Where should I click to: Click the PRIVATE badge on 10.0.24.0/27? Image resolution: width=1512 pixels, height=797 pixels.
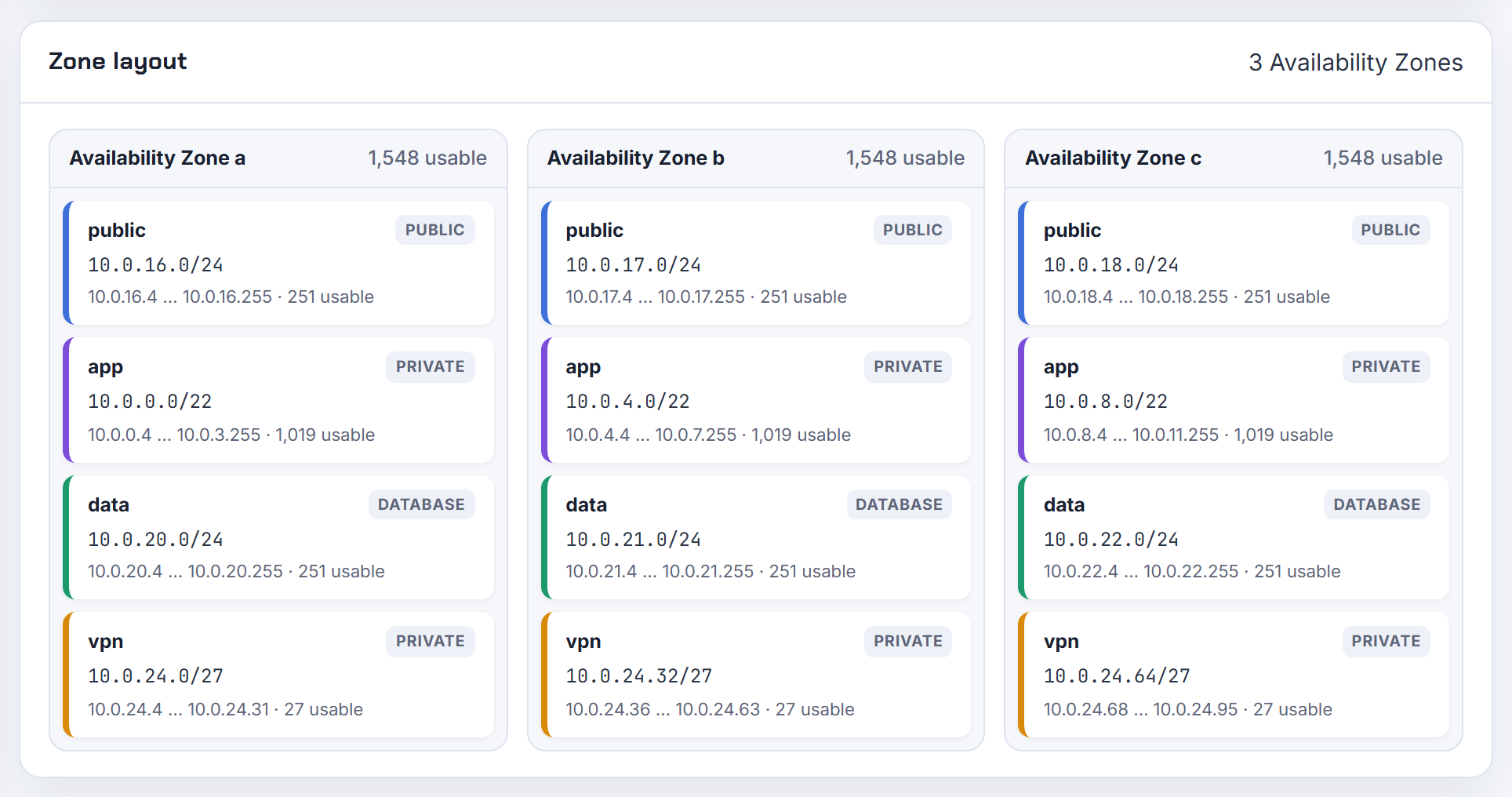430,641
